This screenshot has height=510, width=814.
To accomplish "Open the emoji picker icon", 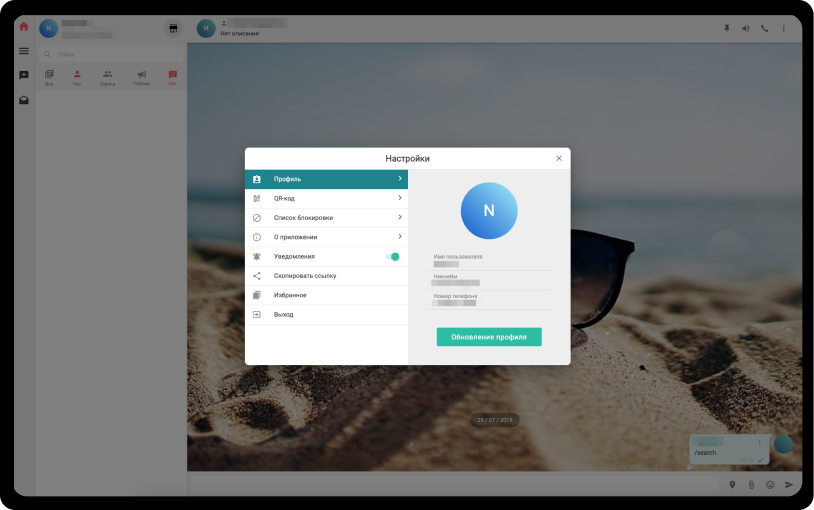I will point(770,485).
